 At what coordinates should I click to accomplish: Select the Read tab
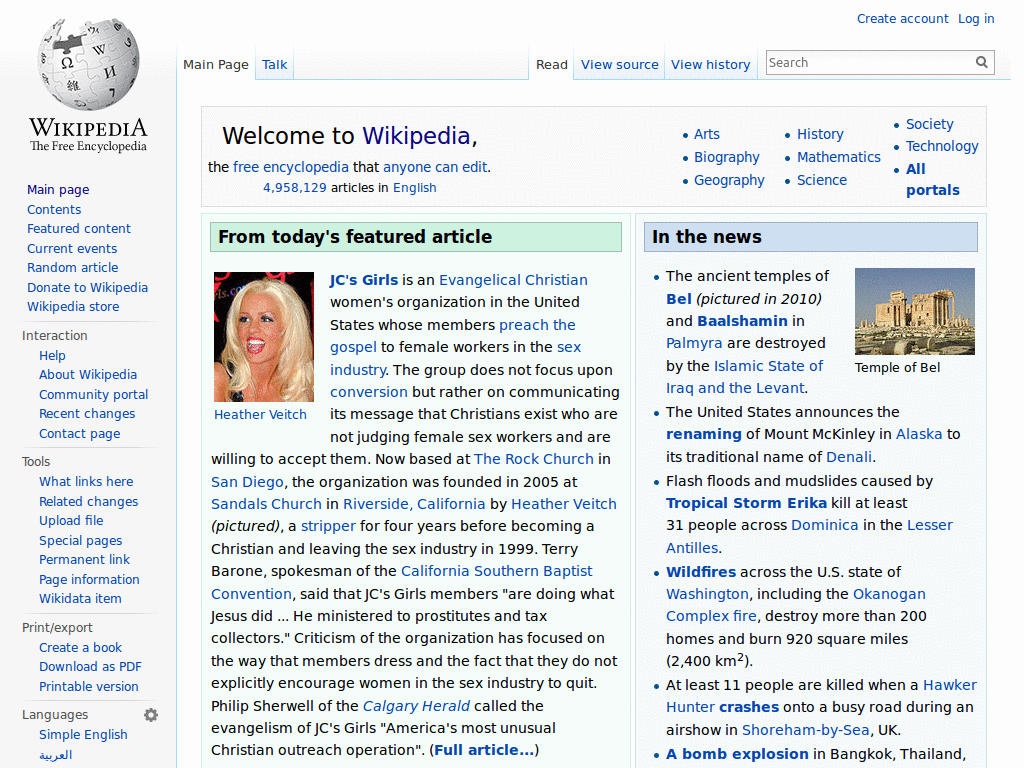pos(552,65)
